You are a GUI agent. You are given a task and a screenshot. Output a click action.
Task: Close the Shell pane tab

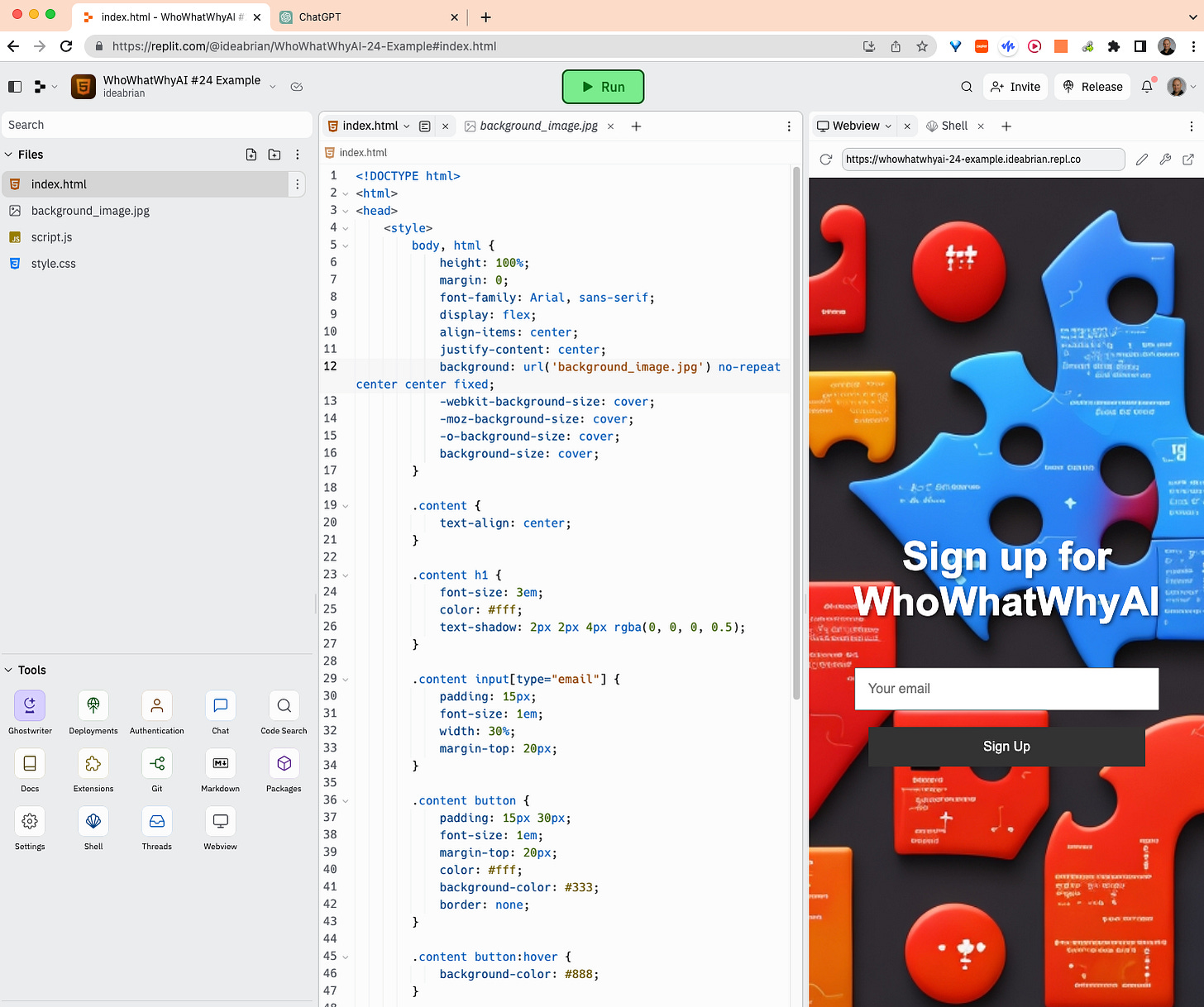pyautogui.click(x=981, y=126)
